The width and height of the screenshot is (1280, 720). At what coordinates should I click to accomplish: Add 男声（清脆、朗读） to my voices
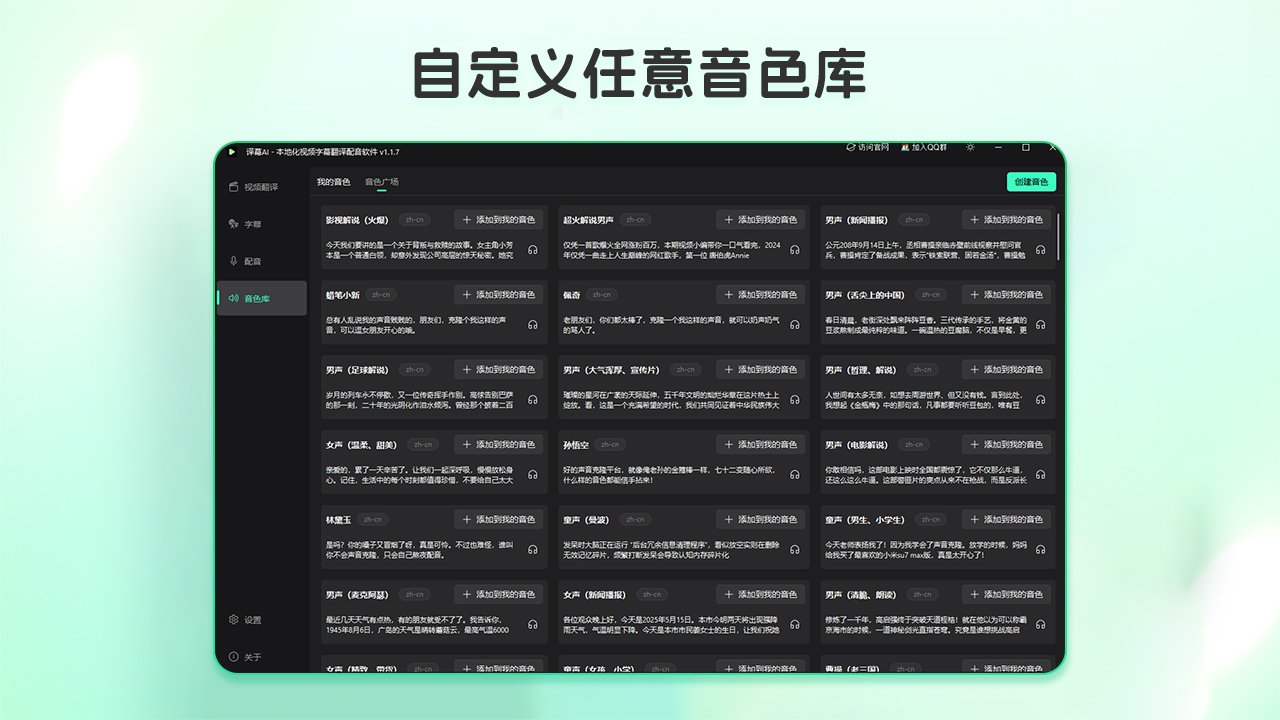1006,595
